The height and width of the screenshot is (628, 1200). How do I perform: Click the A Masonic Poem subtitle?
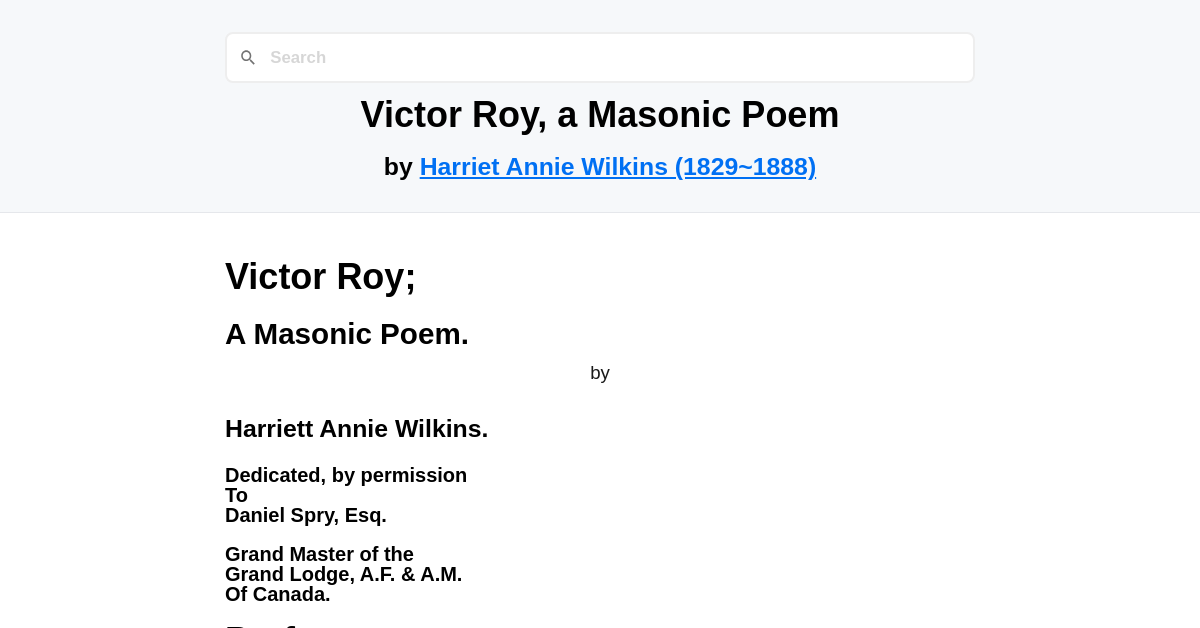(347, 334)
